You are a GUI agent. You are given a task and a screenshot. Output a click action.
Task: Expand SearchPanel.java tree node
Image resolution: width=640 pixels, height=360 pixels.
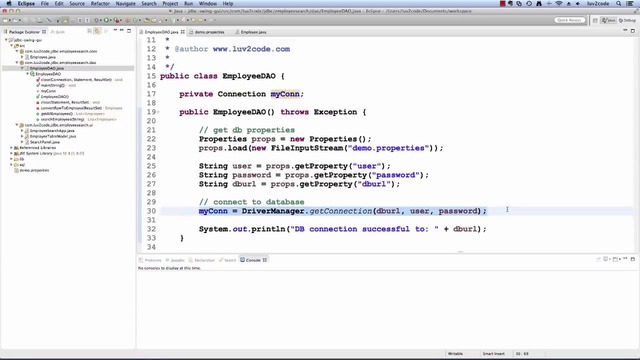pyautogui.click(x=22, y=142)
